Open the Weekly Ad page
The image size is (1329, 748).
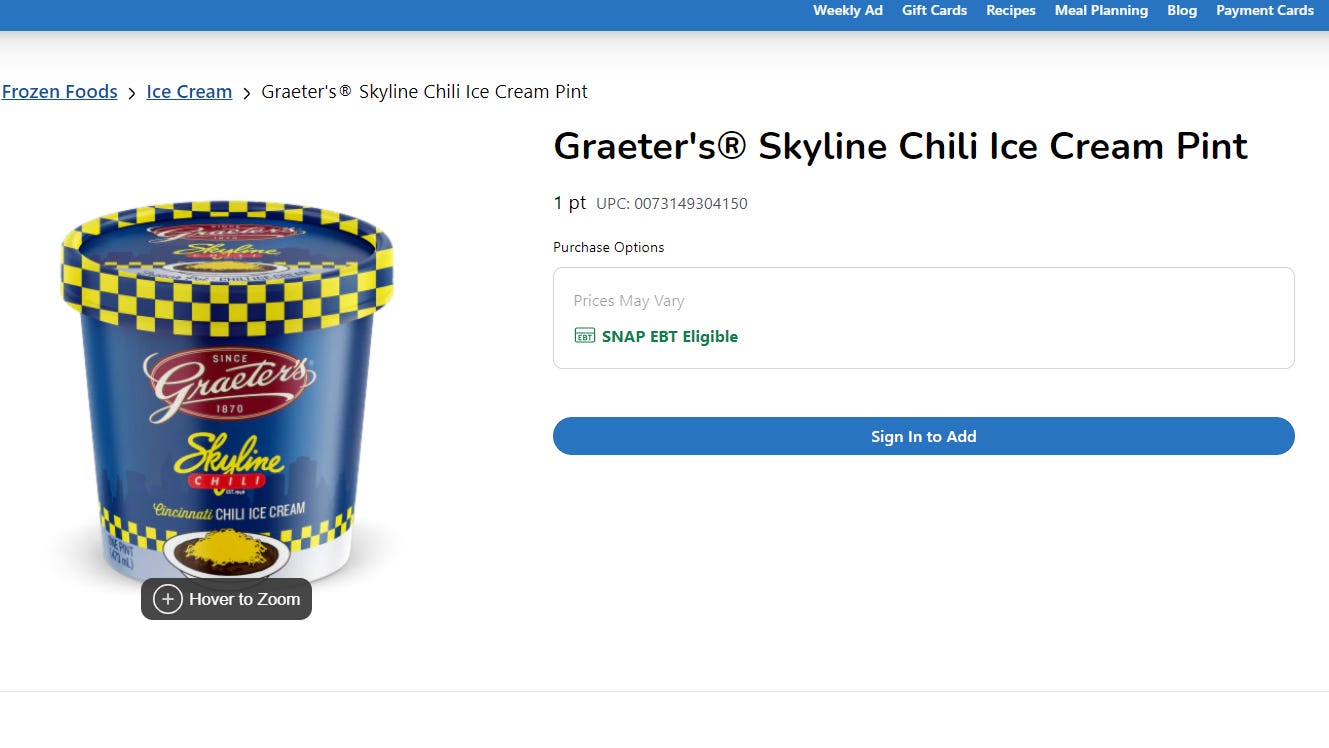(848, 10)
